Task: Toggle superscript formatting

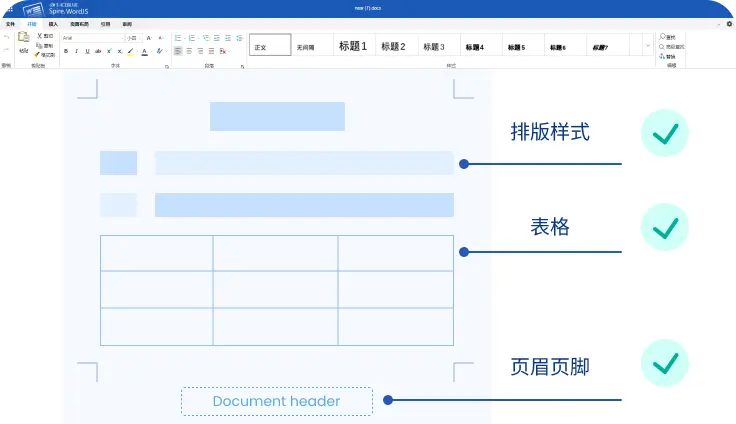Action: click(109, 51)
